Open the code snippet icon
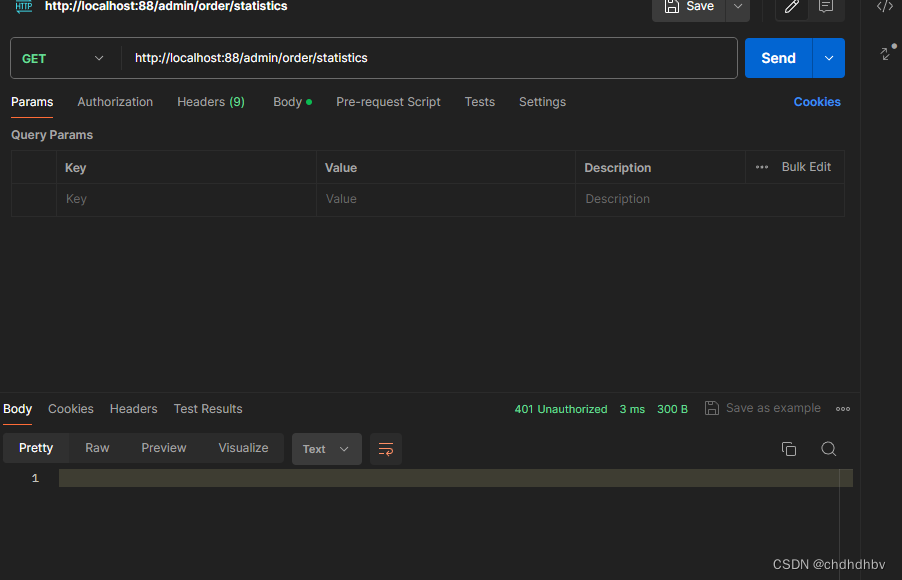This screenshot has width=902, height=580. click(x=884, y=7)
